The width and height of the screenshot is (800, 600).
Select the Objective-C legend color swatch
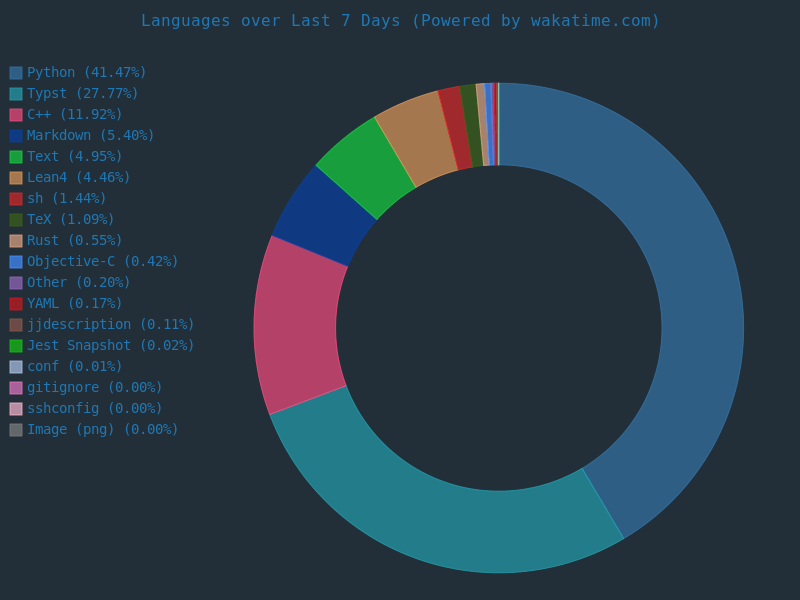point(16,262)
